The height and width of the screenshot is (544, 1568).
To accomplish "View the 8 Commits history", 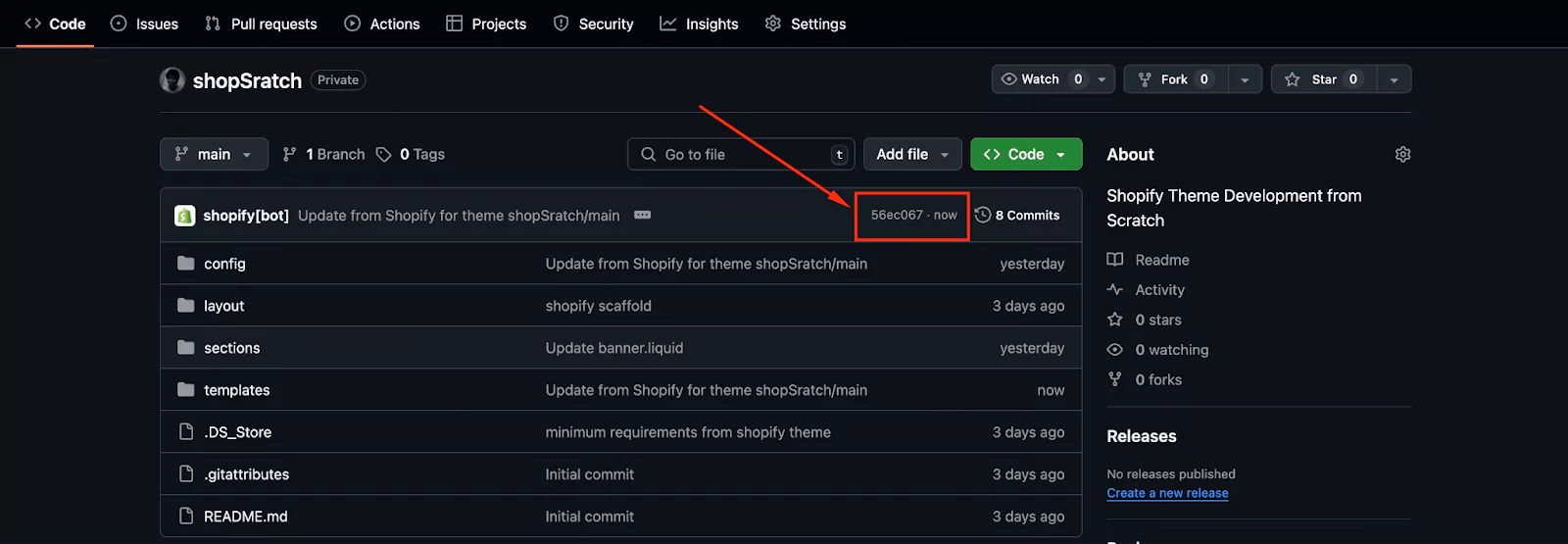I will click(x=1017, y=215).
